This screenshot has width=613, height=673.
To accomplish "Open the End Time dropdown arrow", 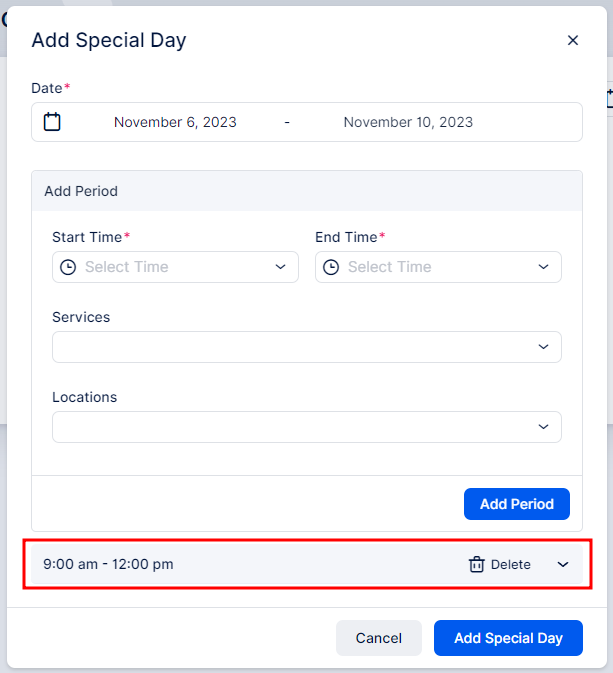I will [543, 267].
